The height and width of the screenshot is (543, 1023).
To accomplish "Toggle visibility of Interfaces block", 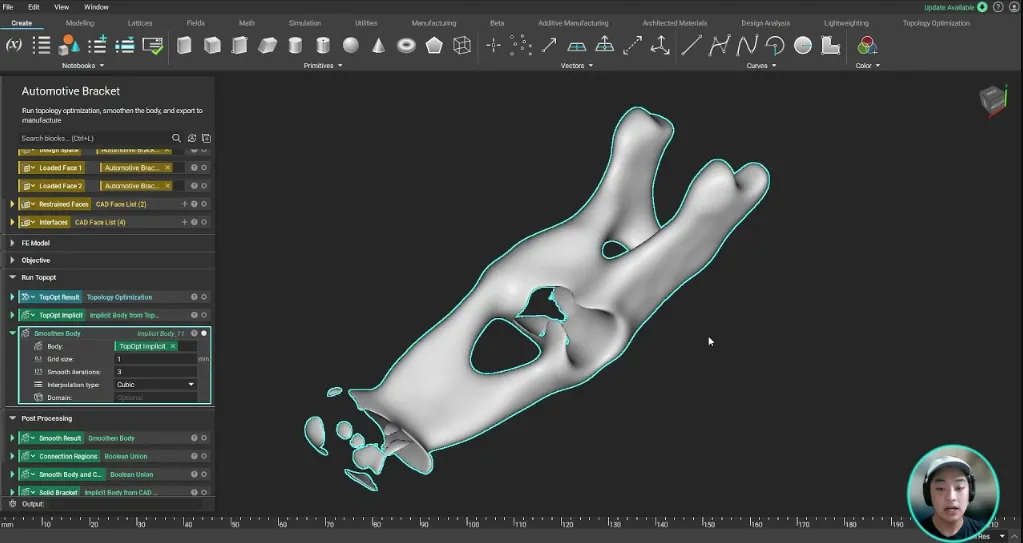I will 204,223.
